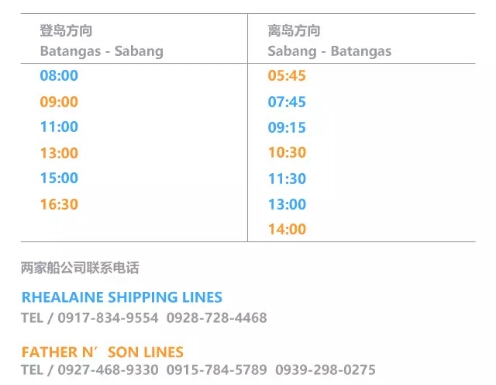Open the RHEALAINE SHIPPING LINES heading
The height and width of the screenshot is (385, 496).
pyautogui.click(x=122, y=297)
